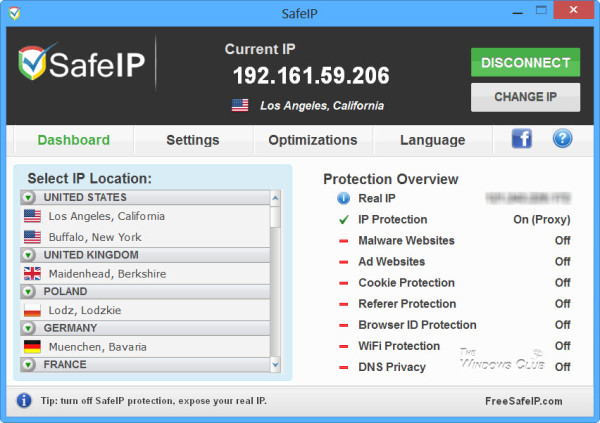
Task: Click the US flag beside current location
Action: click(240, 105)
